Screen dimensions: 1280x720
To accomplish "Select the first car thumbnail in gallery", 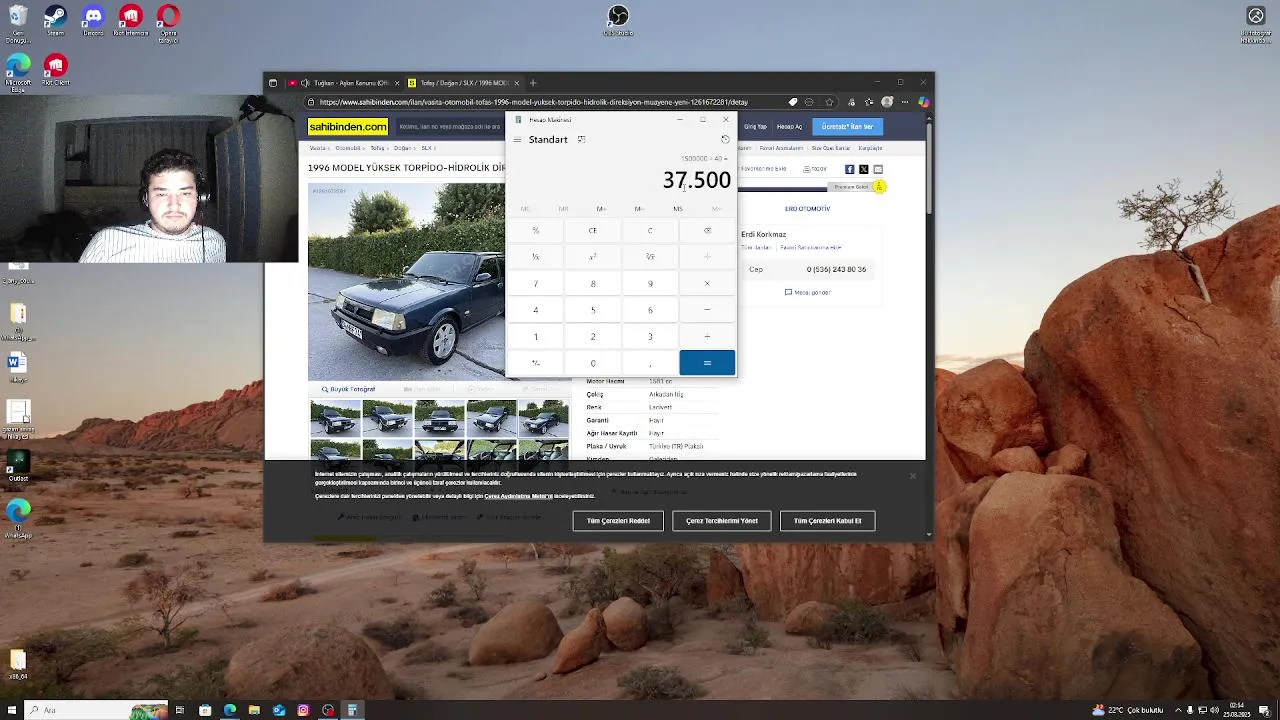I will pyautogui.click(x=335, y=418).
